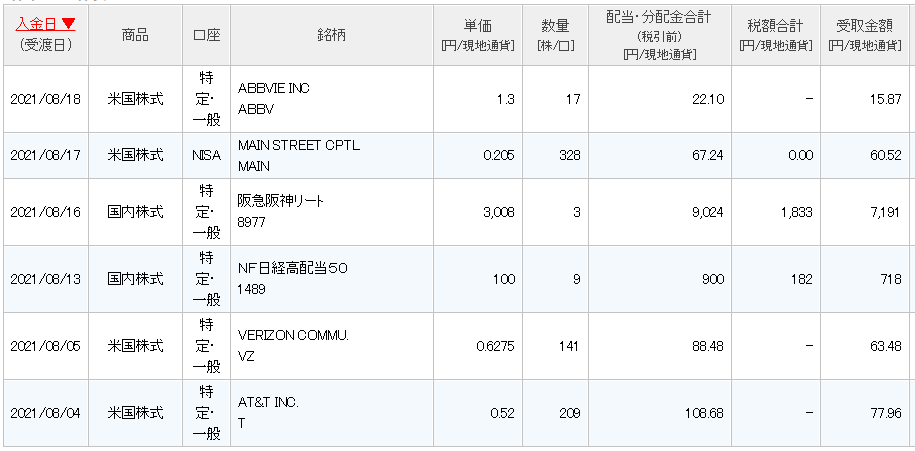Select the 口座 column header
This screenshot has height=451, width=915.
tap(207, 35)
